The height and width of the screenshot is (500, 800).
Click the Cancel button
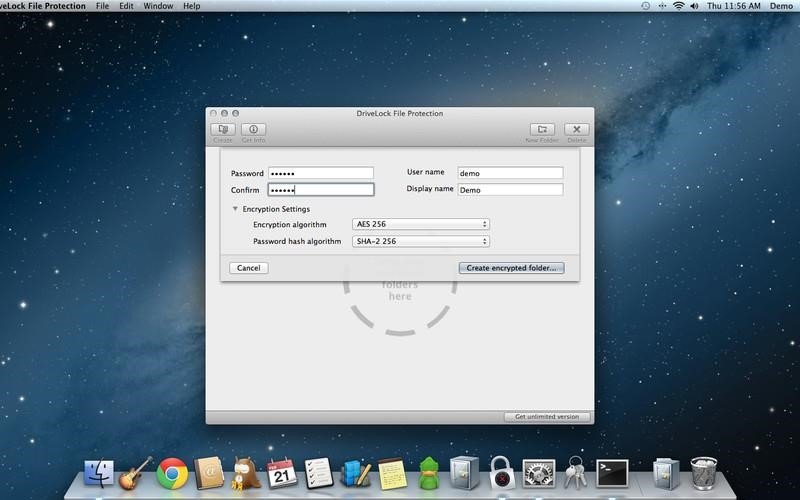pos(248,268)
